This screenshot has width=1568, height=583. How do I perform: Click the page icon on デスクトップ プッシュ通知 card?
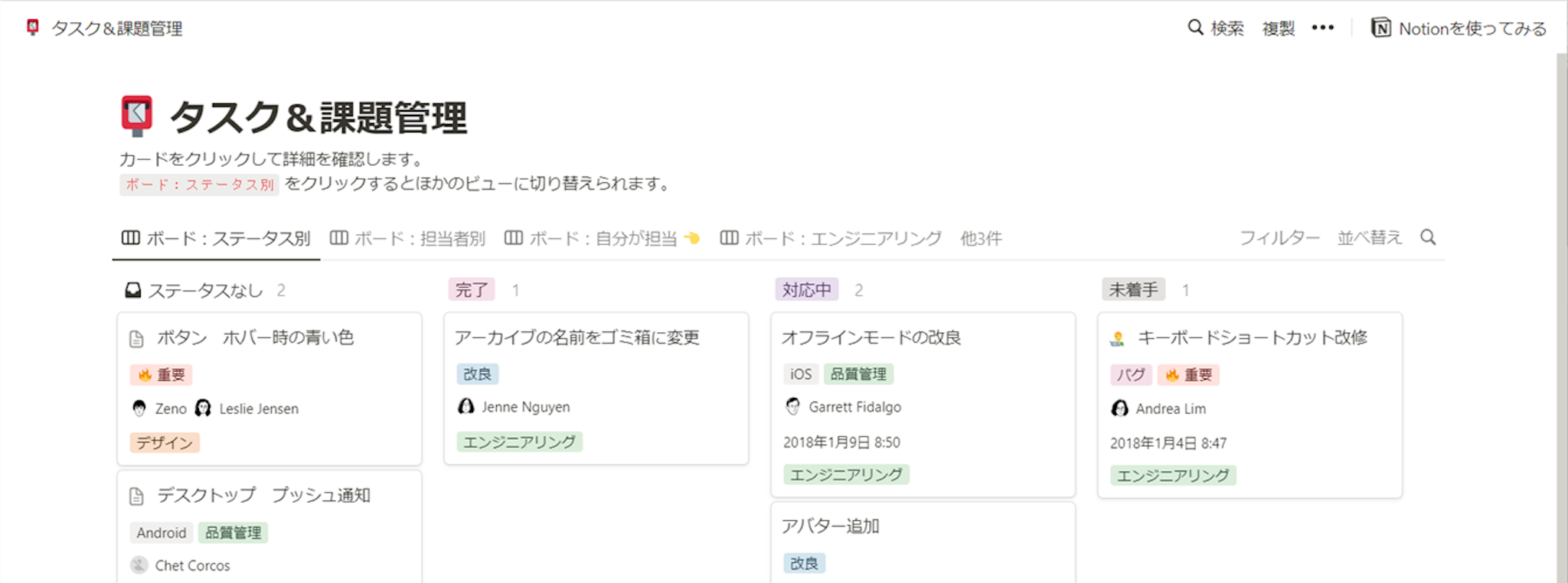click(x=137, y=497)
